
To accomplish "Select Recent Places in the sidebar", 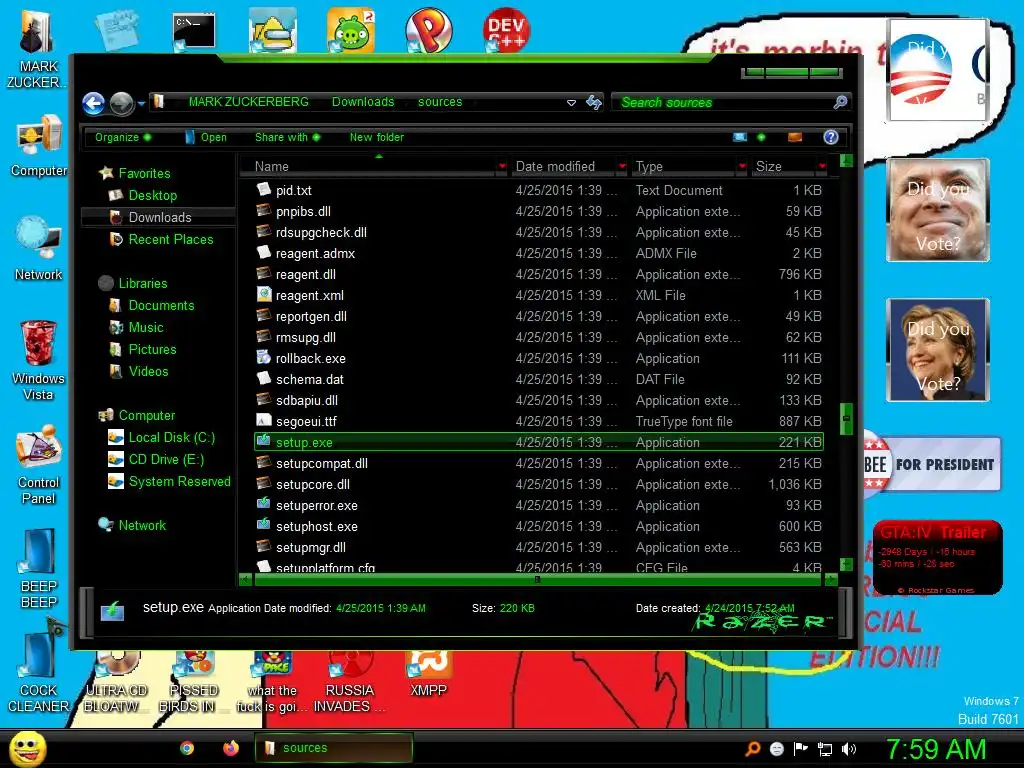I will click(x=170, y=239).
